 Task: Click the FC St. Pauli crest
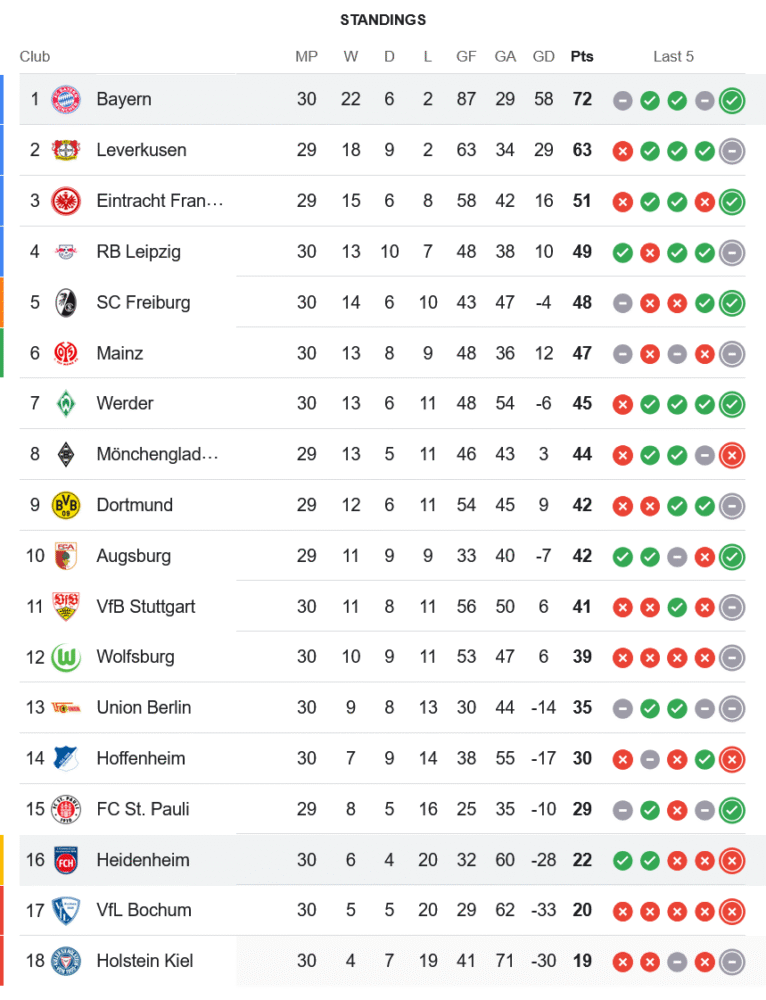(65, 809)
